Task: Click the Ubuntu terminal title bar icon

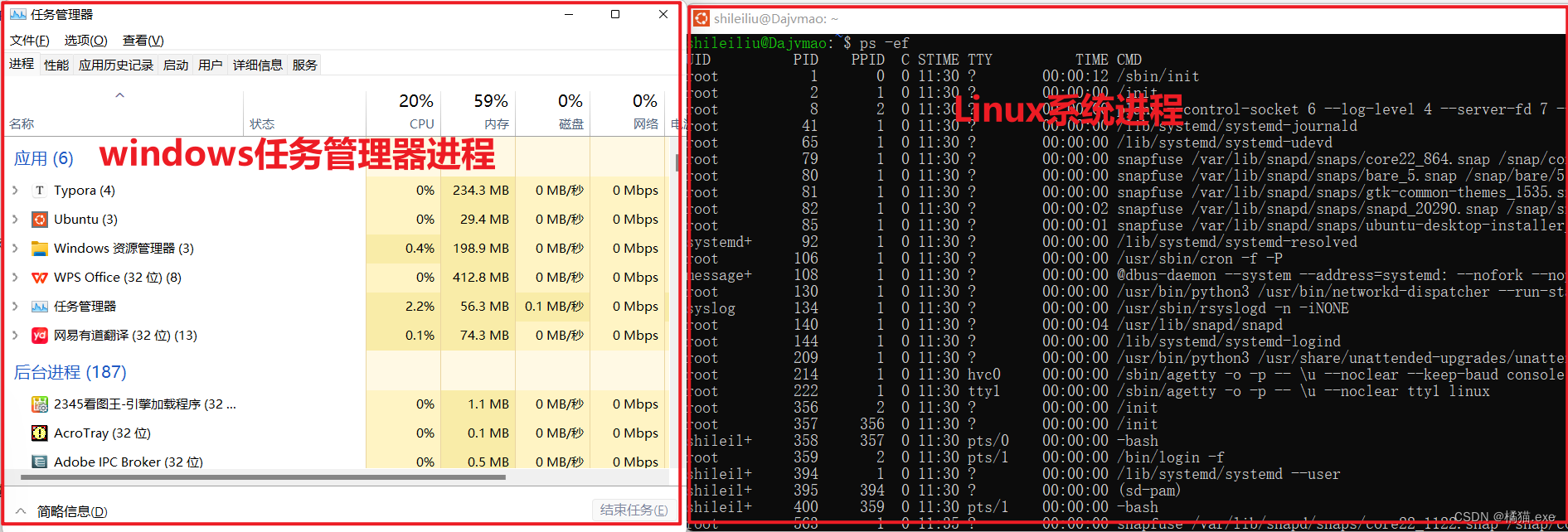Action: pos(701,18)
